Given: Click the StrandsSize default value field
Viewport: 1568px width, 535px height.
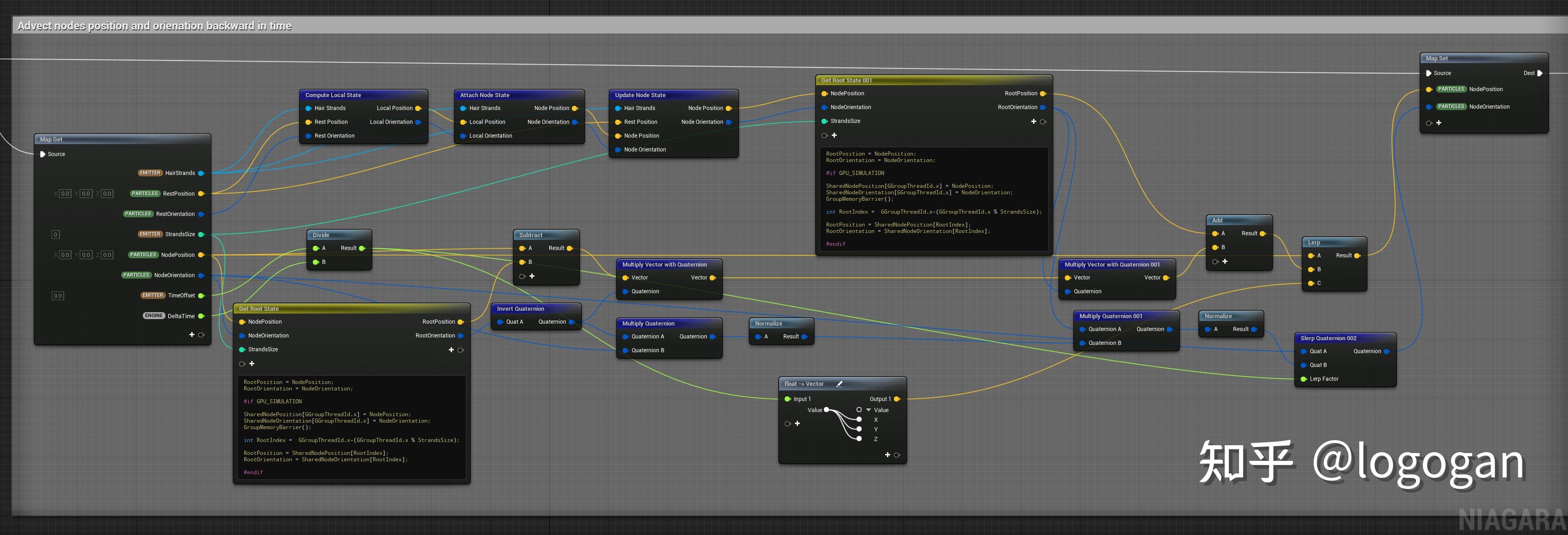Looking at the screenshot, I should pos(55,235).
